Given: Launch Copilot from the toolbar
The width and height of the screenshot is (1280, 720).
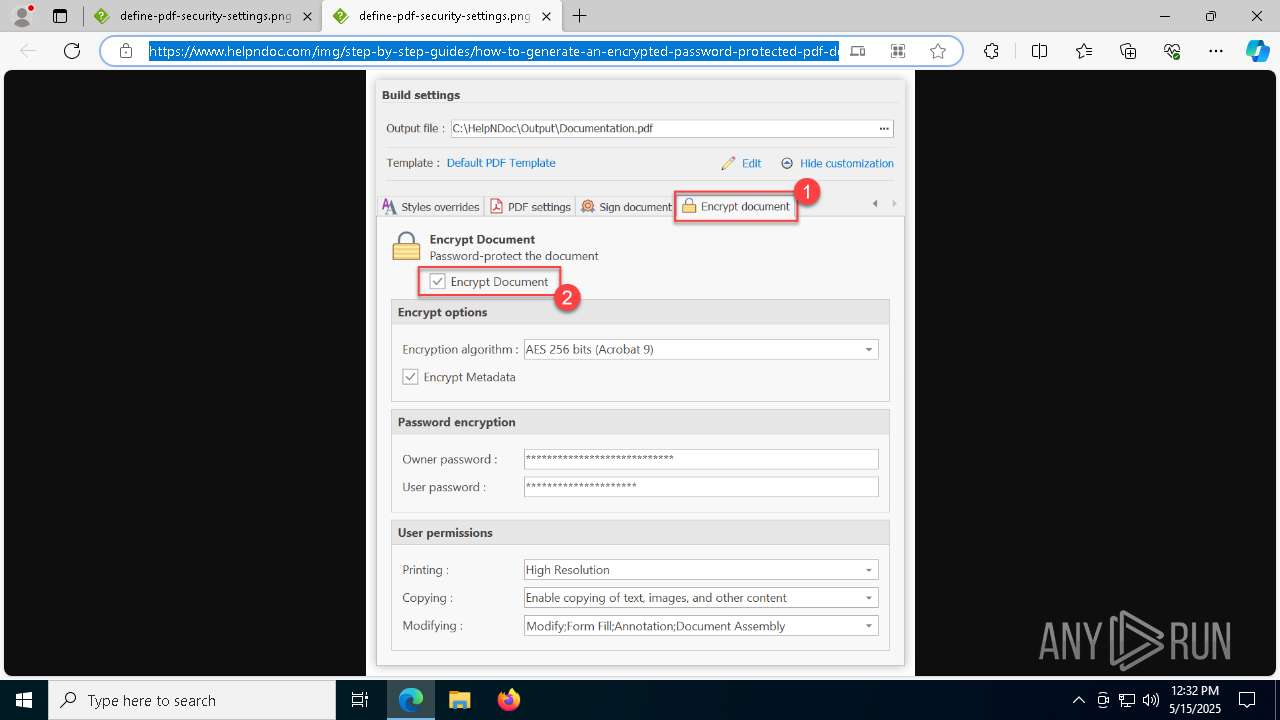Looking at the screenshot, I should (x=1257, y=51).
